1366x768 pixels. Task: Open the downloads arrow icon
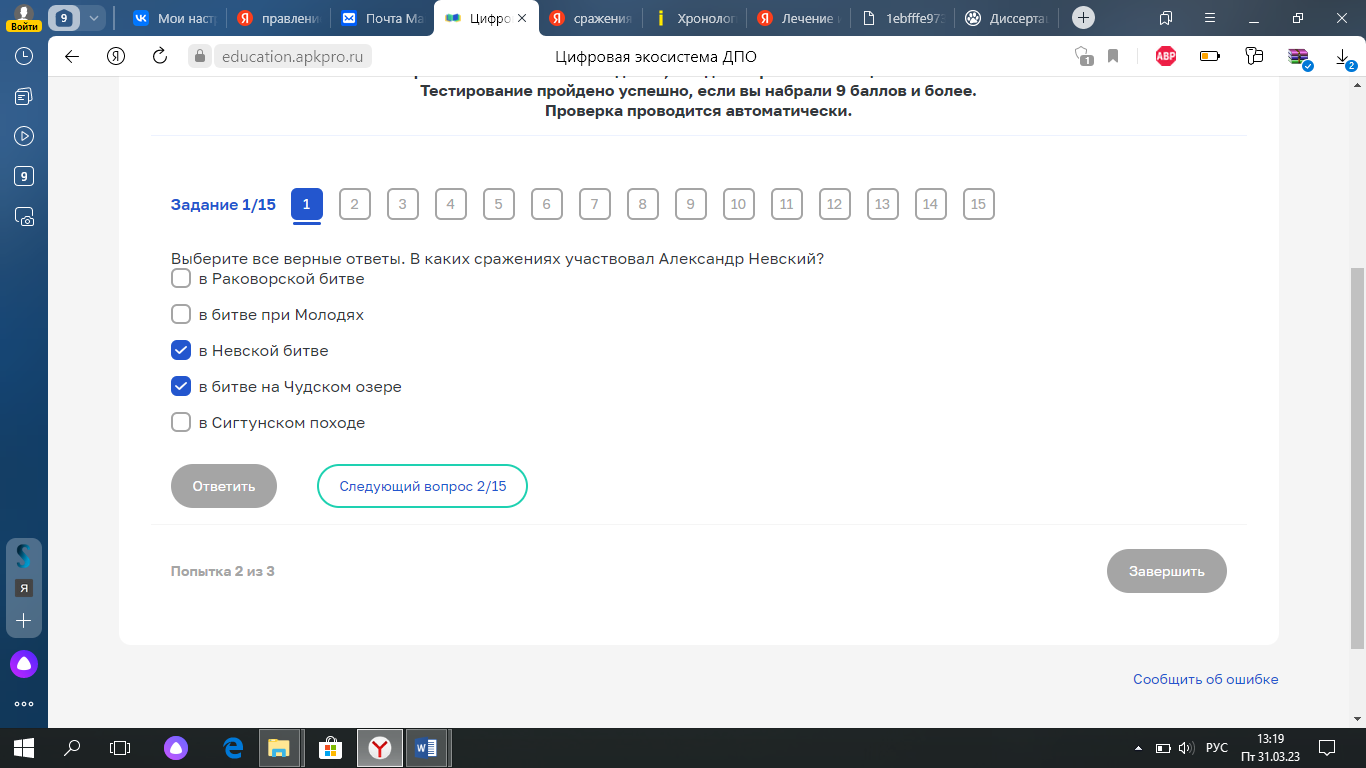click(1342, 57)
